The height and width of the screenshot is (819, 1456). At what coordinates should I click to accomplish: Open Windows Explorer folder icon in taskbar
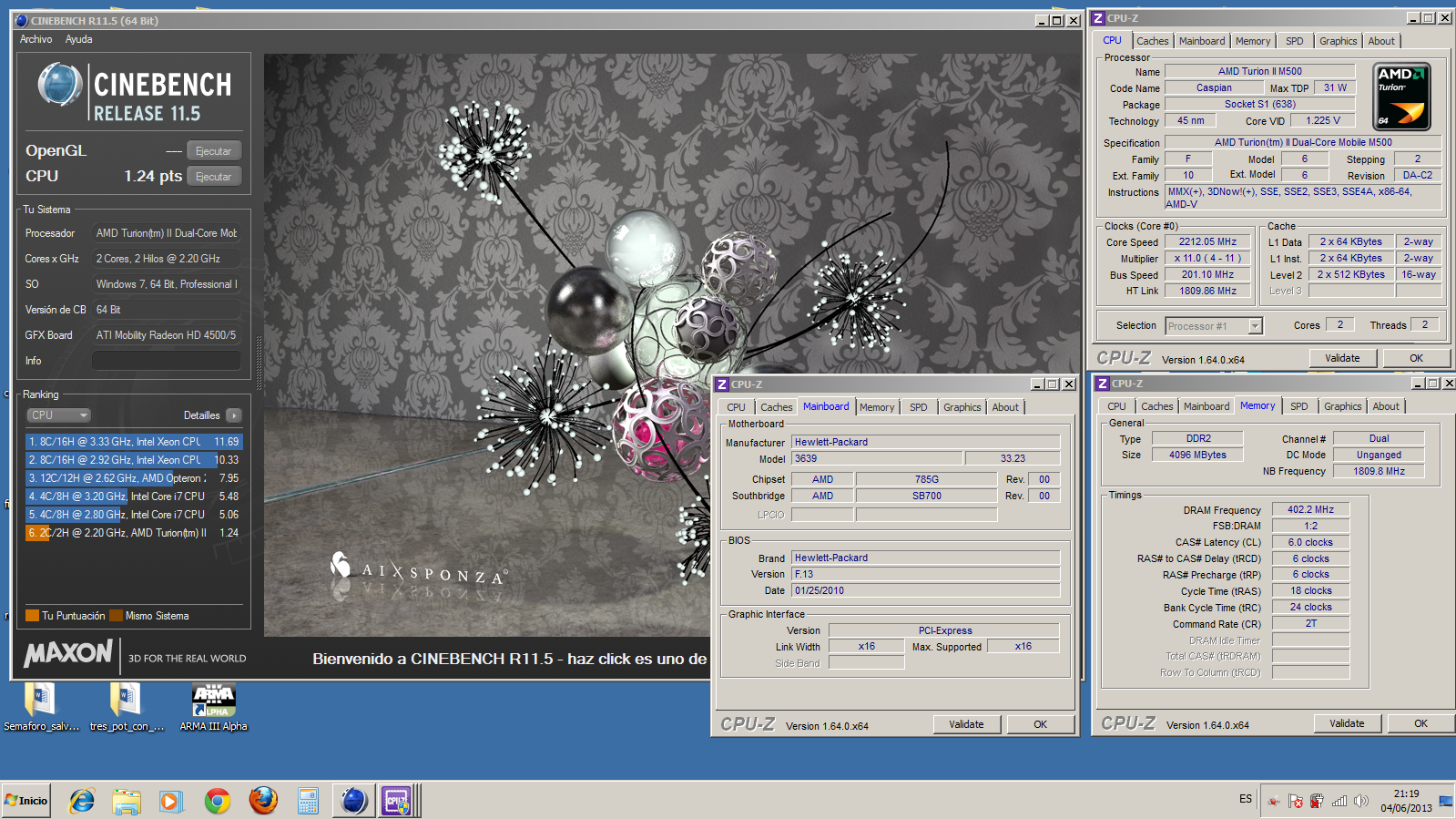(127, 801)
